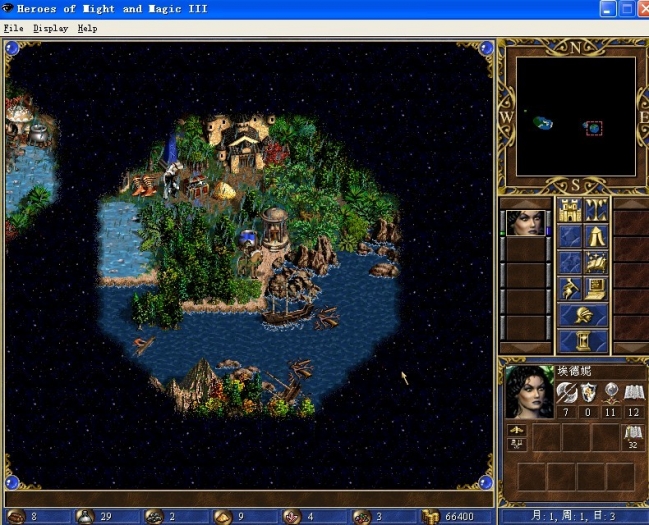
Task: End turn with the hourglass button
Action: point(583,342)
